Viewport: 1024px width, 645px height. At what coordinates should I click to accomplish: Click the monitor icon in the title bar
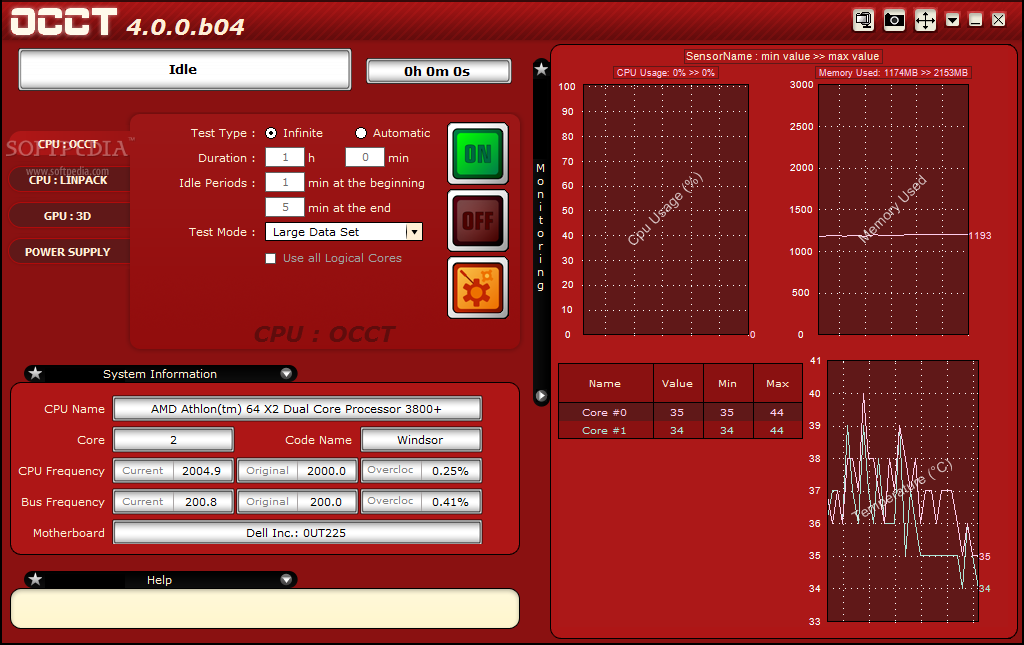click(863, 20)
